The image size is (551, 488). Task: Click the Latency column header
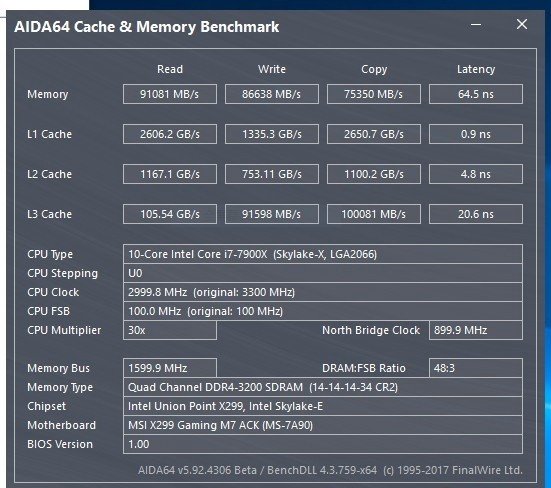[476, 70]
